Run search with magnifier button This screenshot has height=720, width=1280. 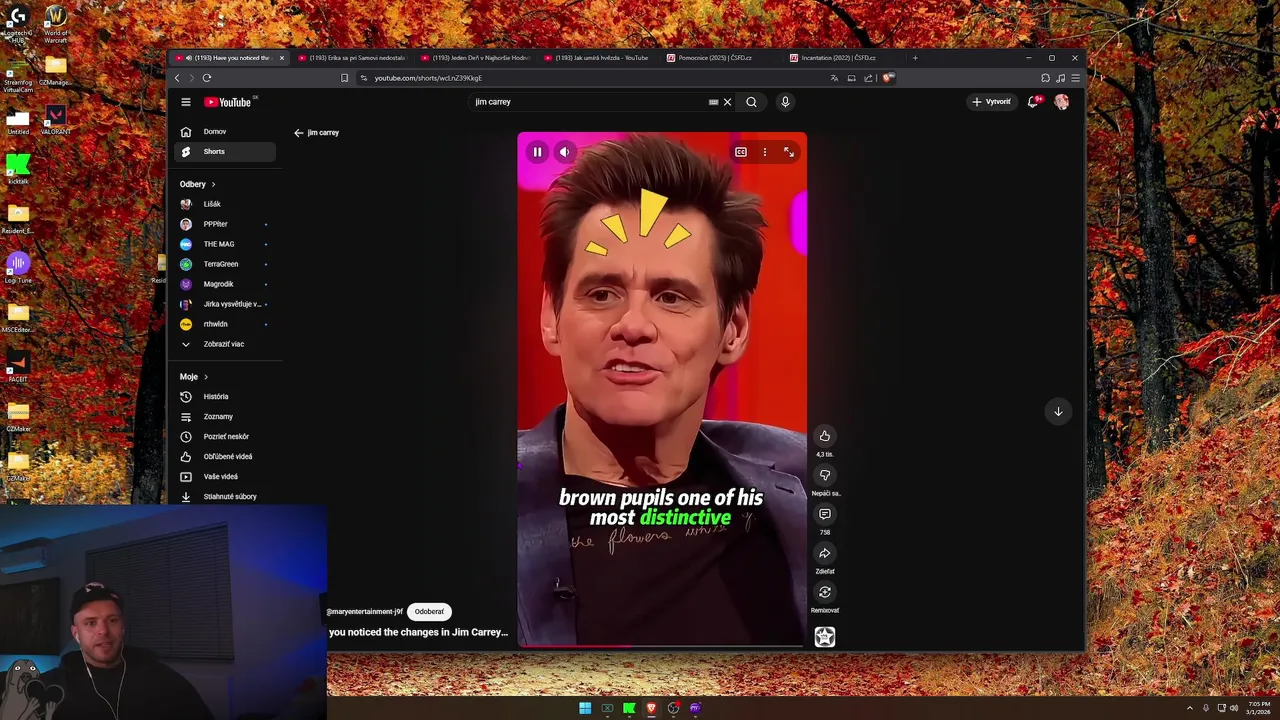coord(751,102)
